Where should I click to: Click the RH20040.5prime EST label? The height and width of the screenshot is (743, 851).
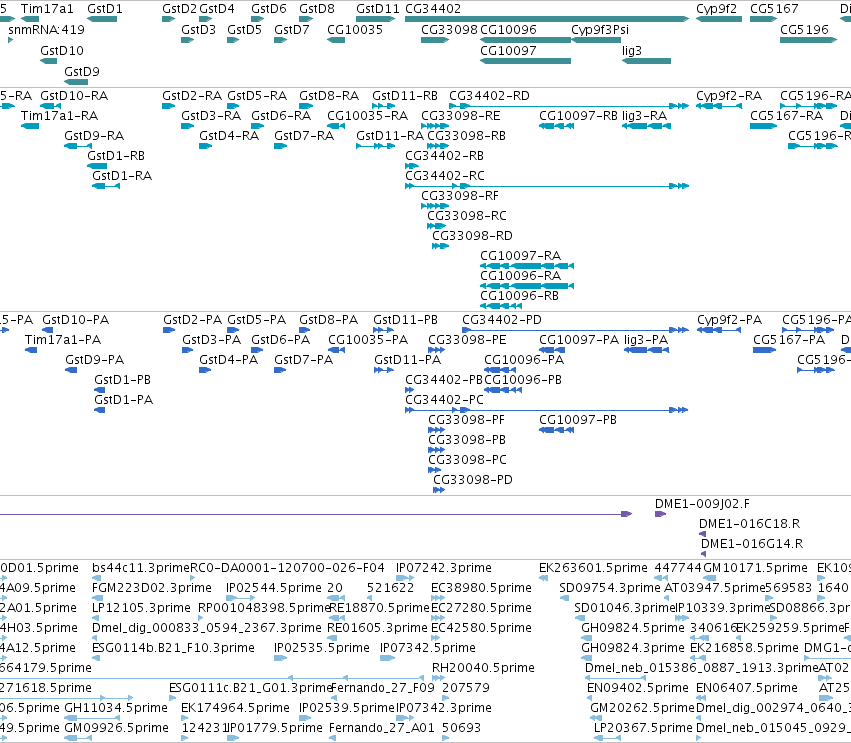pos(483,668)
